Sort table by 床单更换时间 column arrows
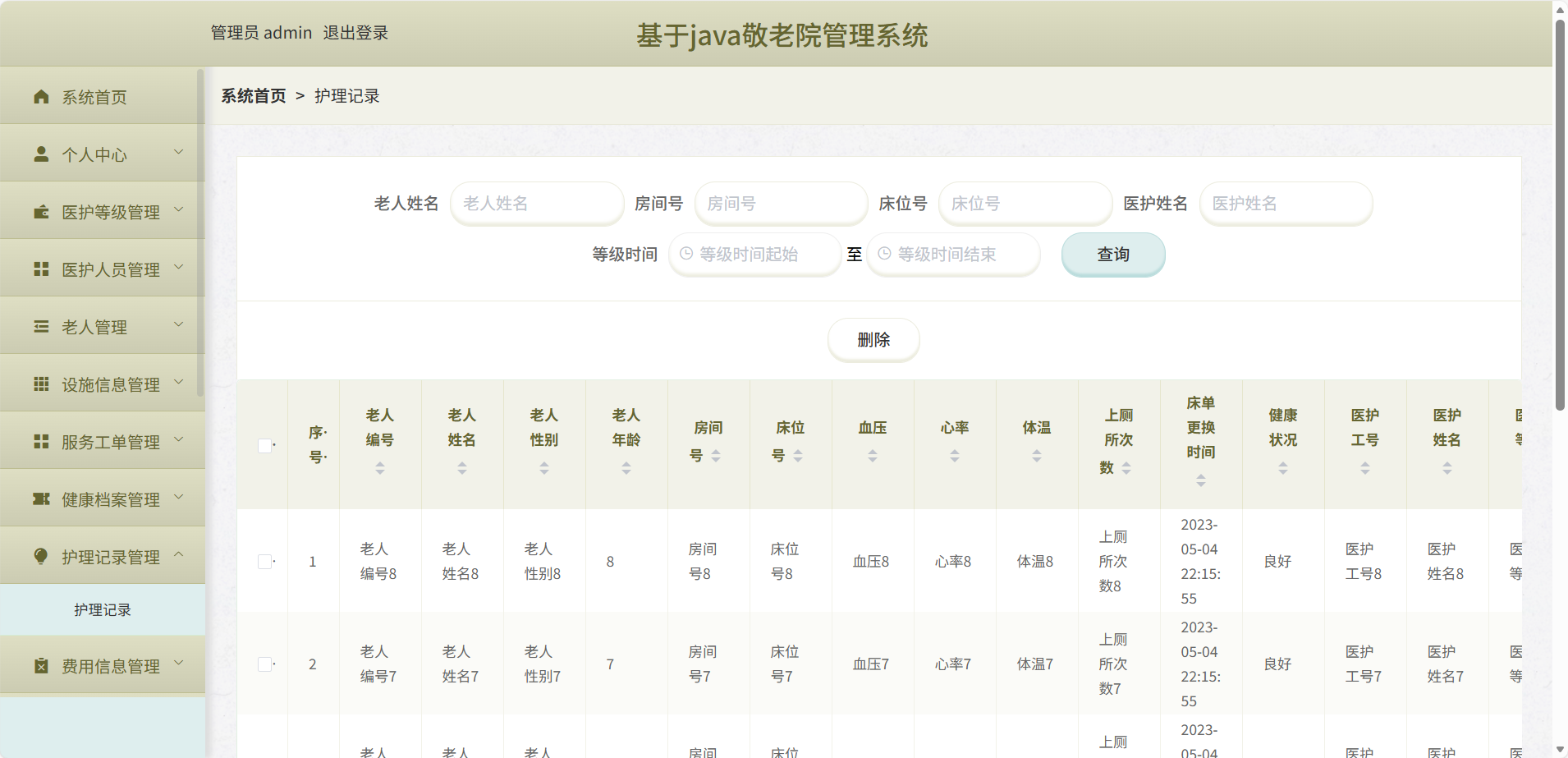Viewport: 1568px width, 758px height. pos(1201,480)
